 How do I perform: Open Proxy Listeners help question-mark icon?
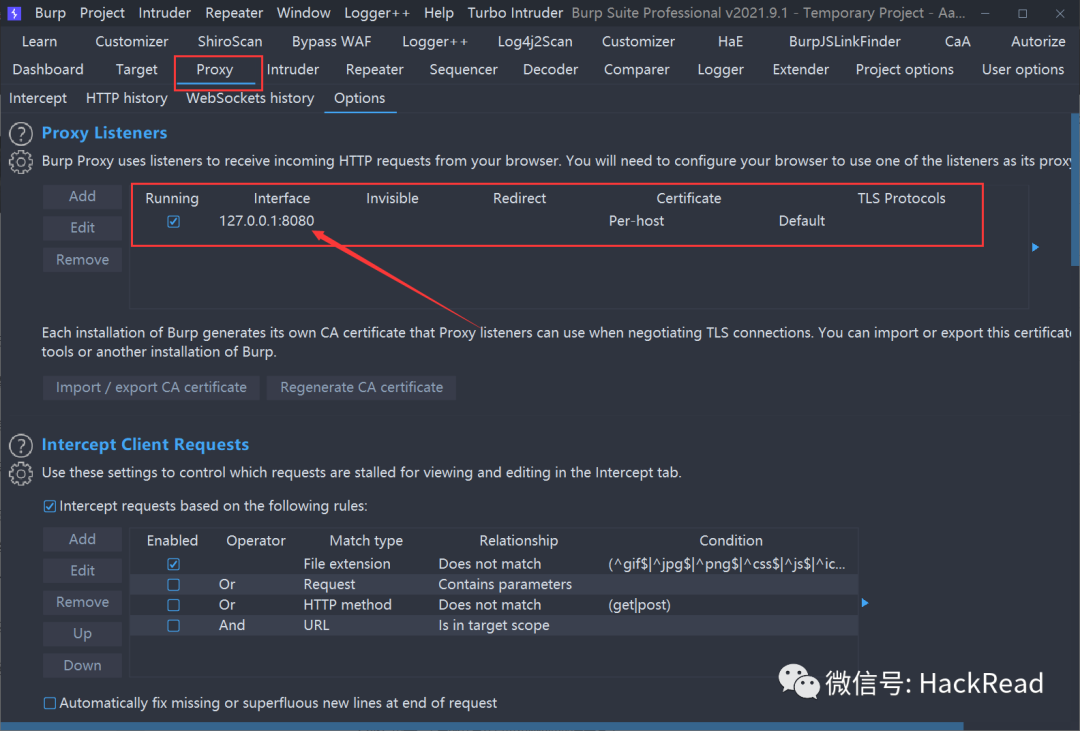click(x=21, y=133)
